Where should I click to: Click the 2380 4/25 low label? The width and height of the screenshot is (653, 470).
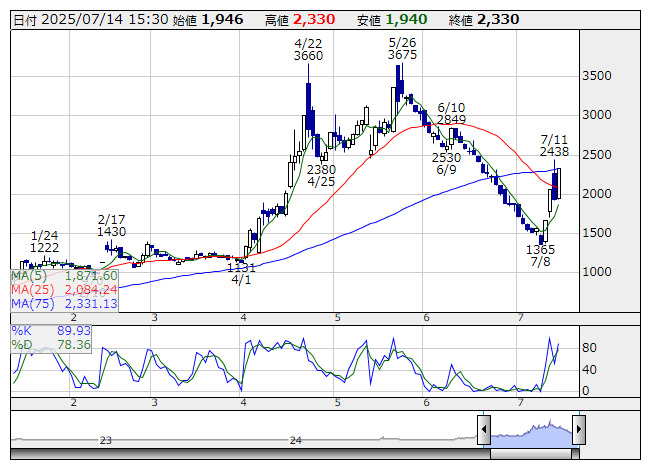pyautogui.click(x=321, y=176)
